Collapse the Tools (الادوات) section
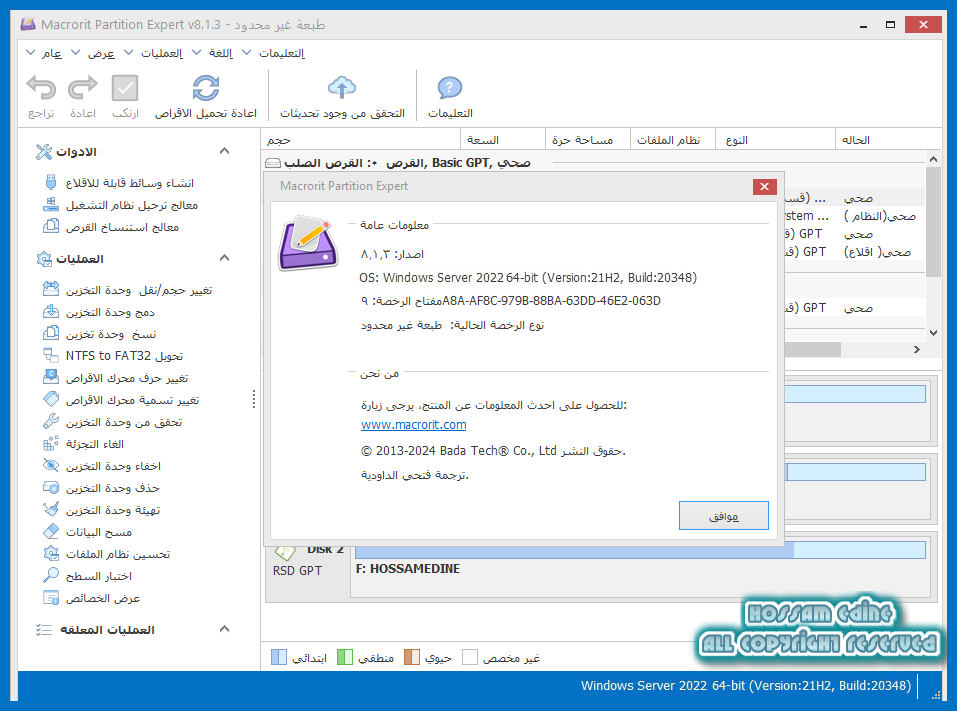Image resolution: width=957 pixels, height=711 pixels. pos(224,151)
